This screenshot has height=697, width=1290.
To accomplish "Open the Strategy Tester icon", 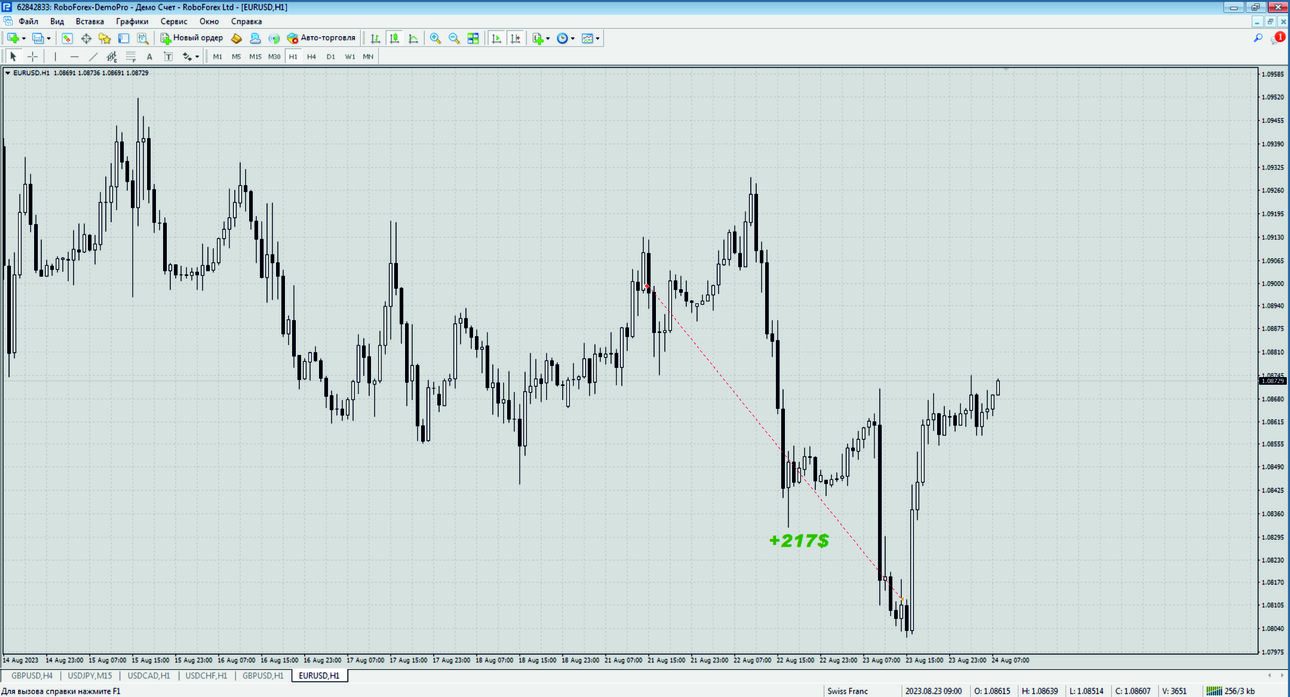I will click(x=142, y=38).
